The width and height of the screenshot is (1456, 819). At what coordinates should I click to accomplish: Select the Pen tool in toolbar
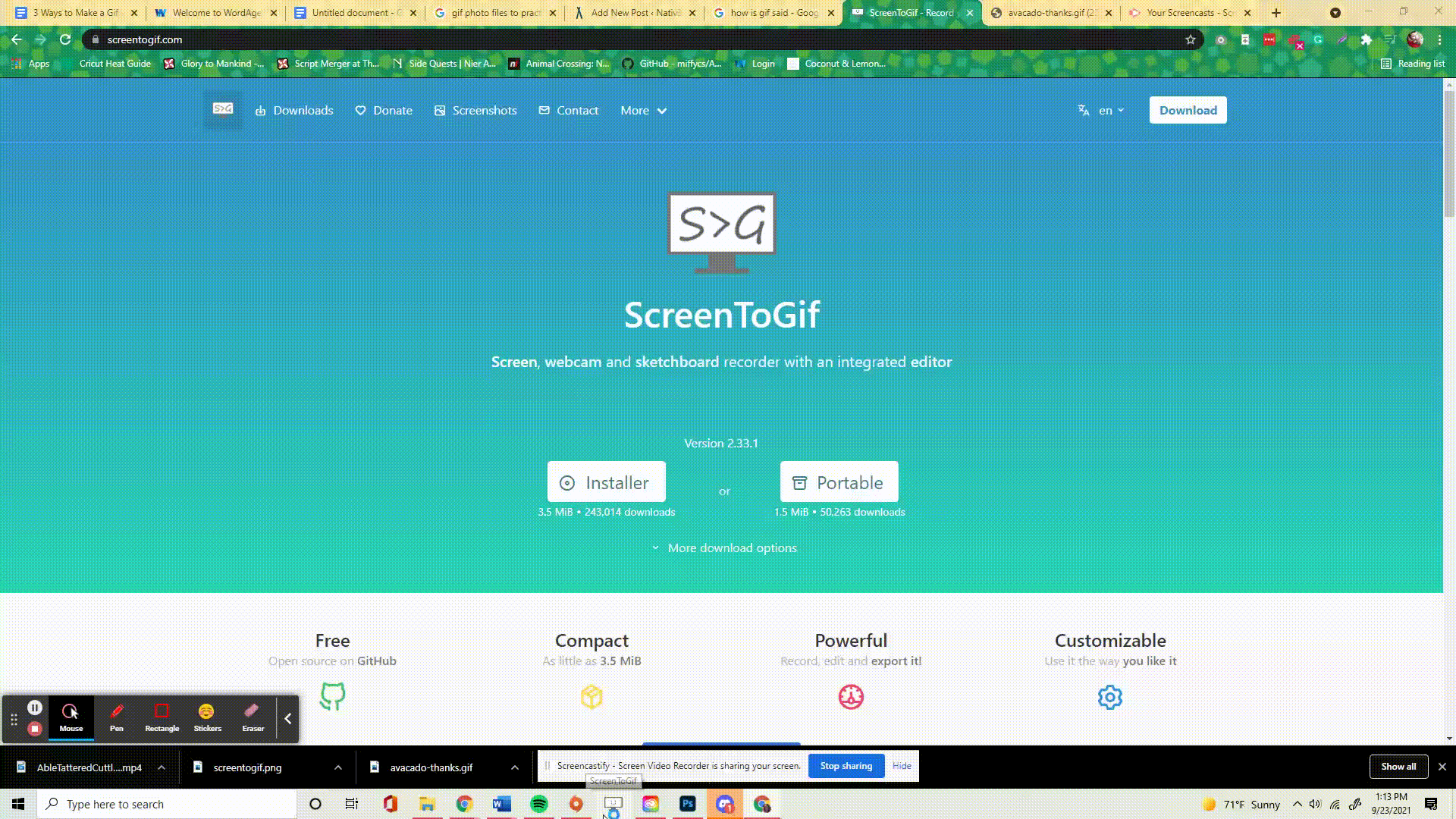(x=116, y=715)
